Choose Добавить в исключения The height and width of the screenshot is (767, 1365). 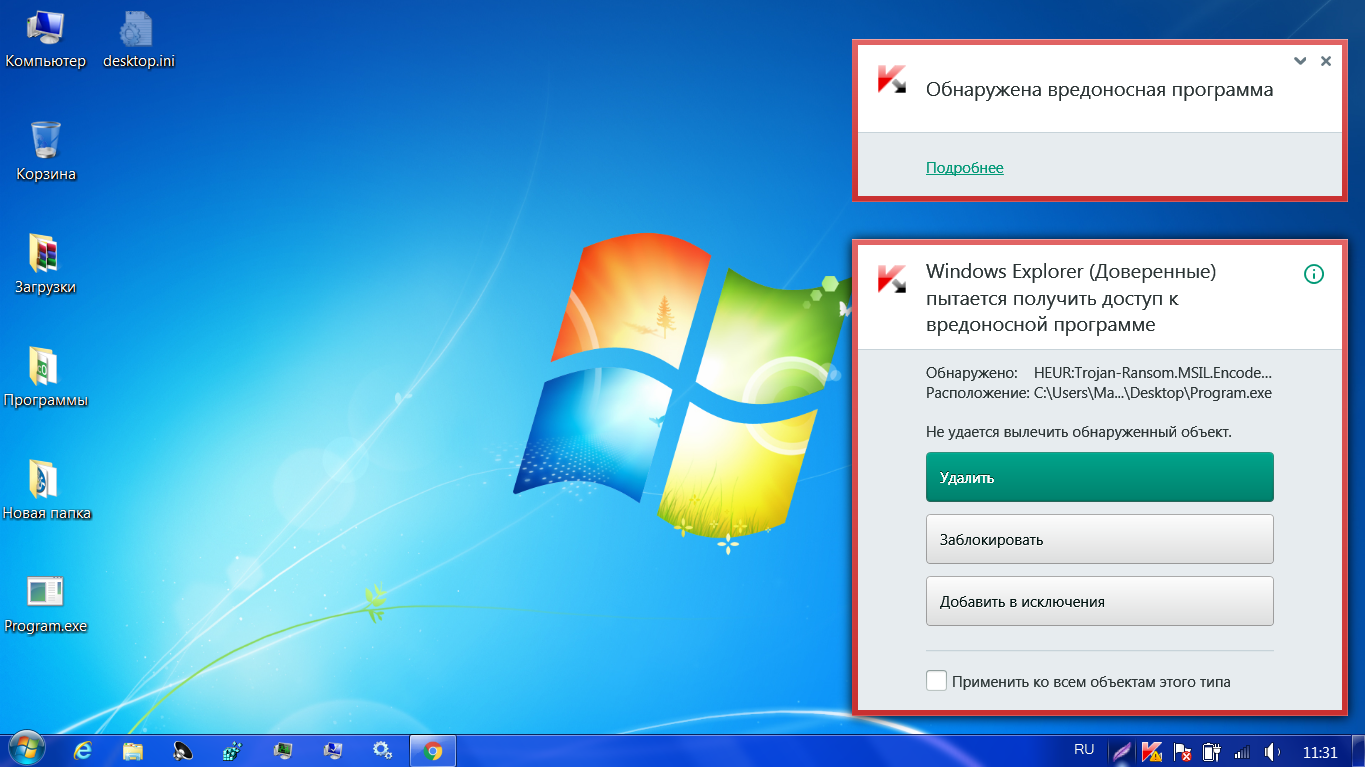(x=1099, y=601)
